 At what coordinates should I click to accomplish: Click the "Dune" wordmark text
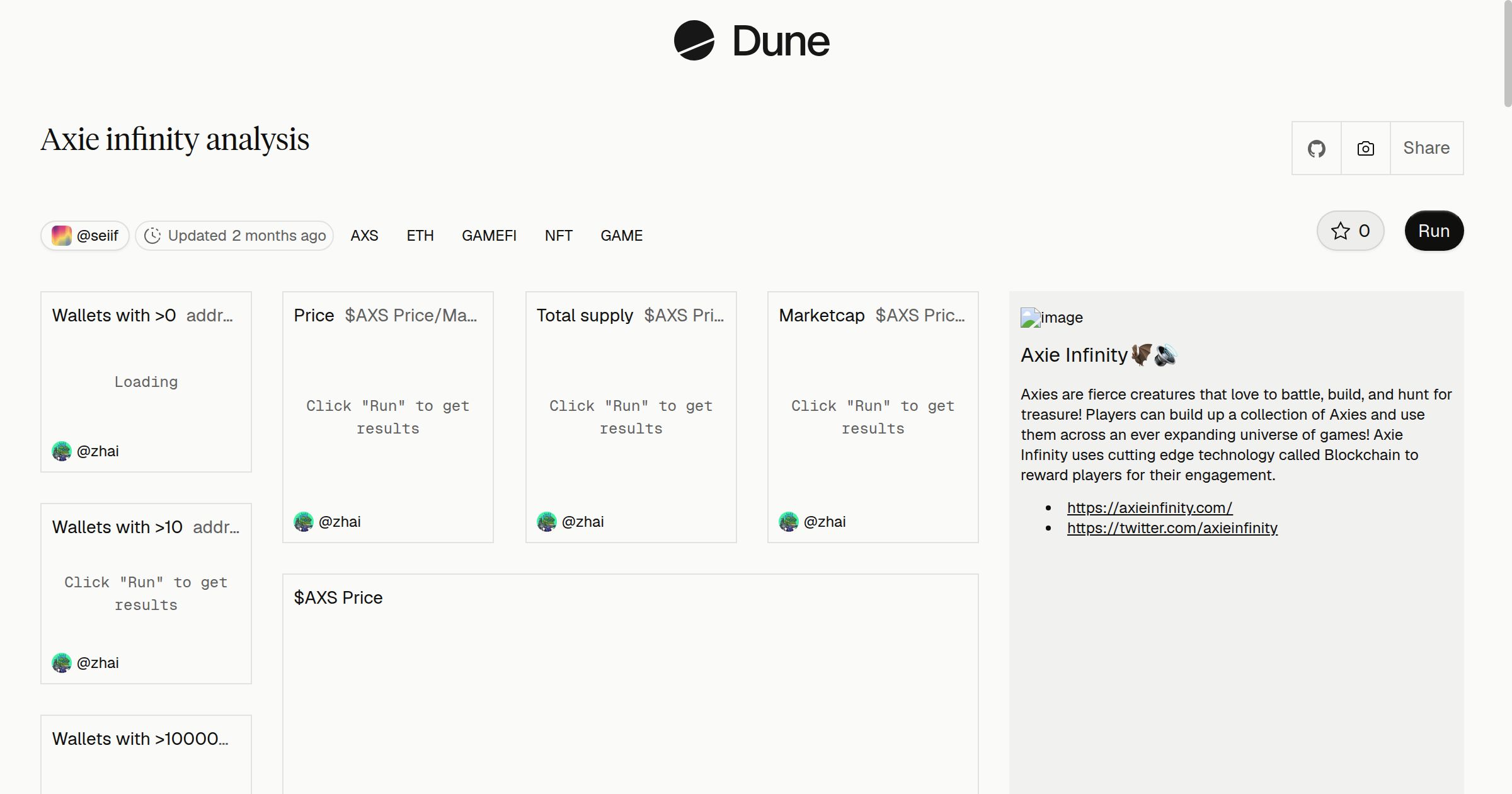click(781, 41)
